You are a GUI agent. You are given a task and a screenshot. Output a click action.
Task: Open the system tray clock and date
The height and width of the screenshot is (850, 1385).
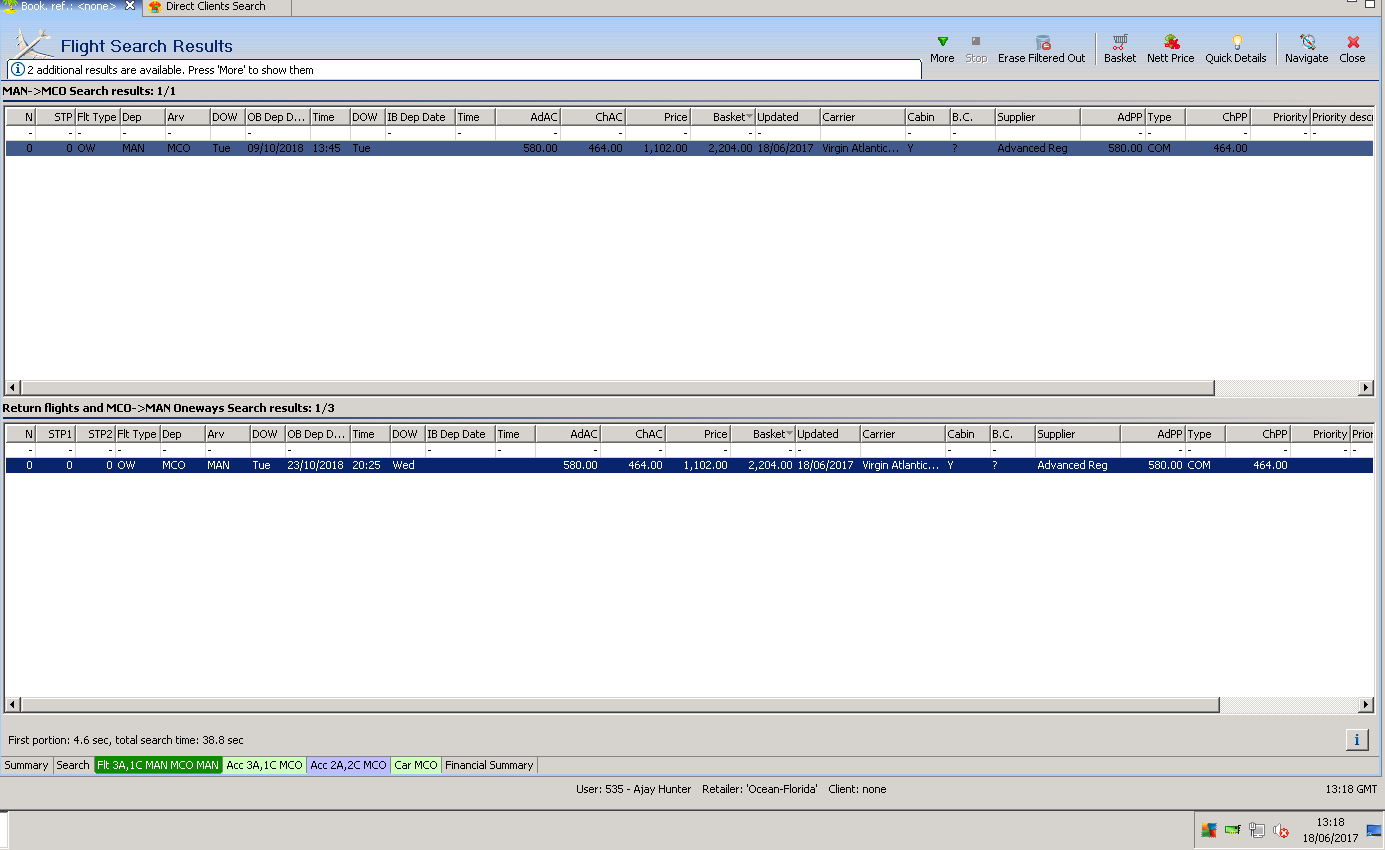[1330, 830]
